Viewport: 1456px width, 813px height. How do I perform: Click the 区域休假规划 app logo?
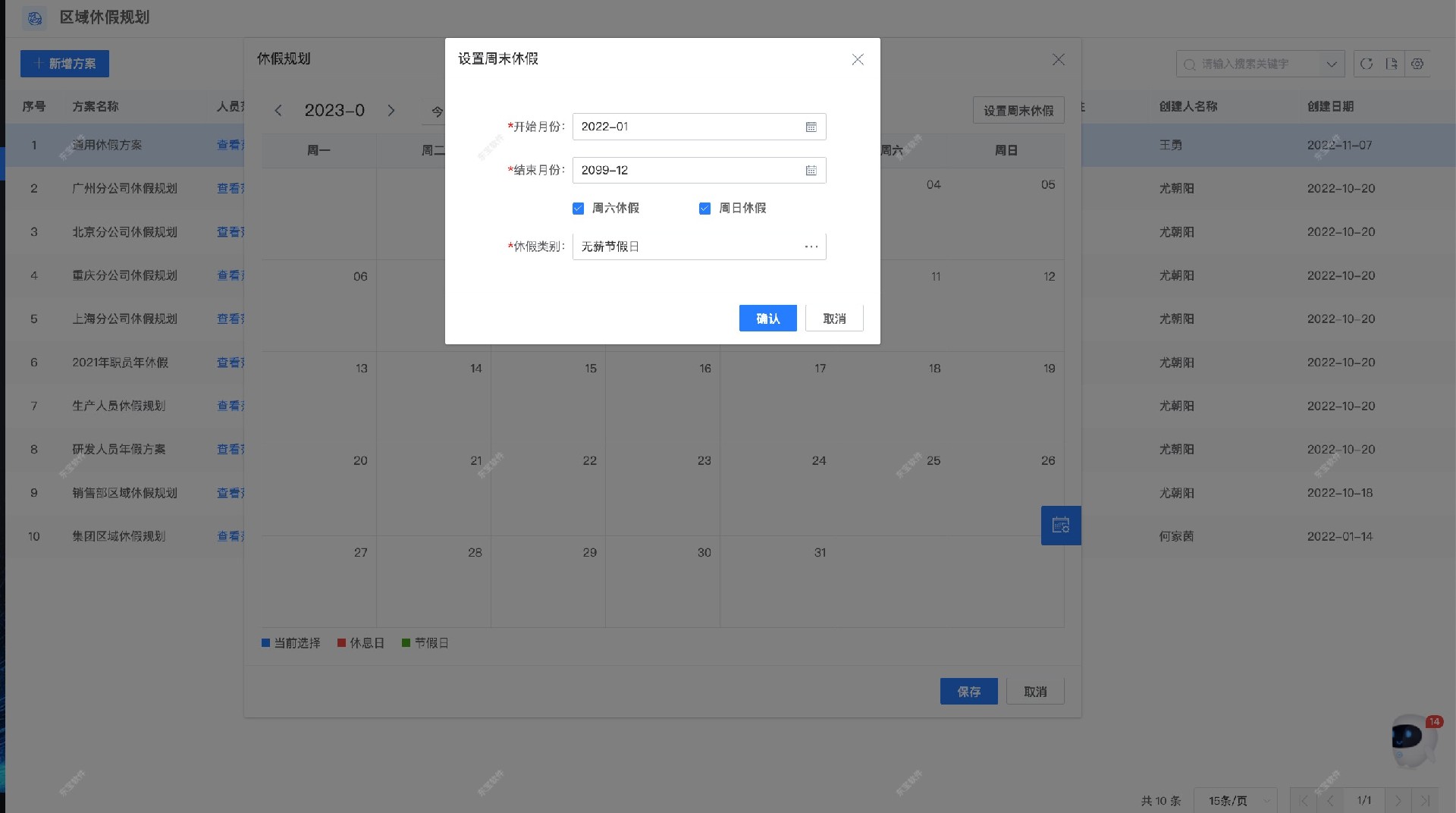click(35, 18)
